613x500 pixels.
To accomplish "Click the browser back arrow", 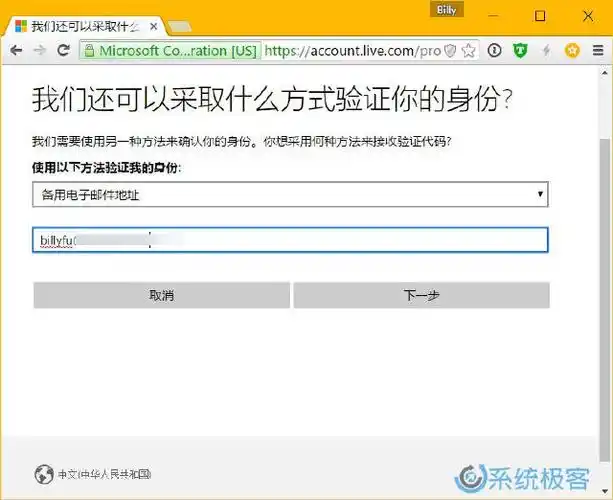I will coord(16,50).
